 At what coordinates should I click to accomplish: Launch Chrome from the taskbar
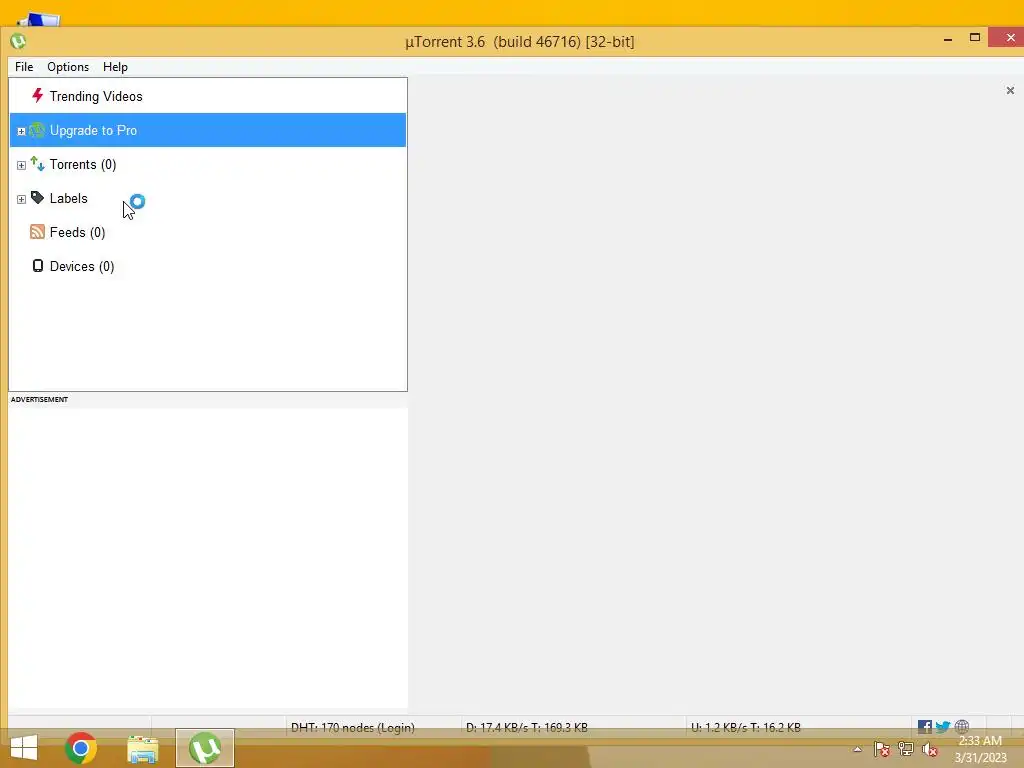(81, 748)
